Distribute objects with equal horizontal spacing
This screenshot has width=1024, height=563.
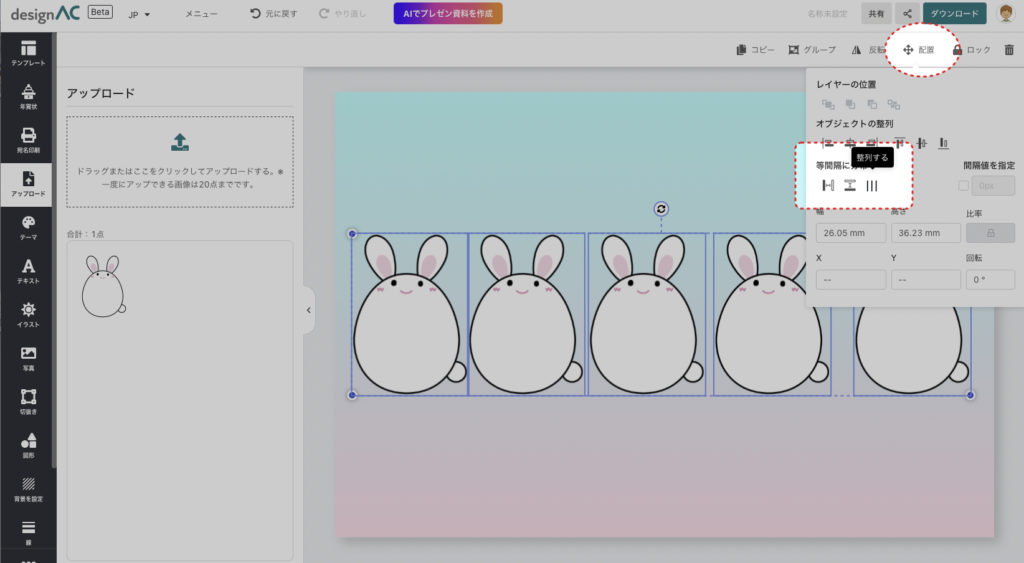(828, 185)
